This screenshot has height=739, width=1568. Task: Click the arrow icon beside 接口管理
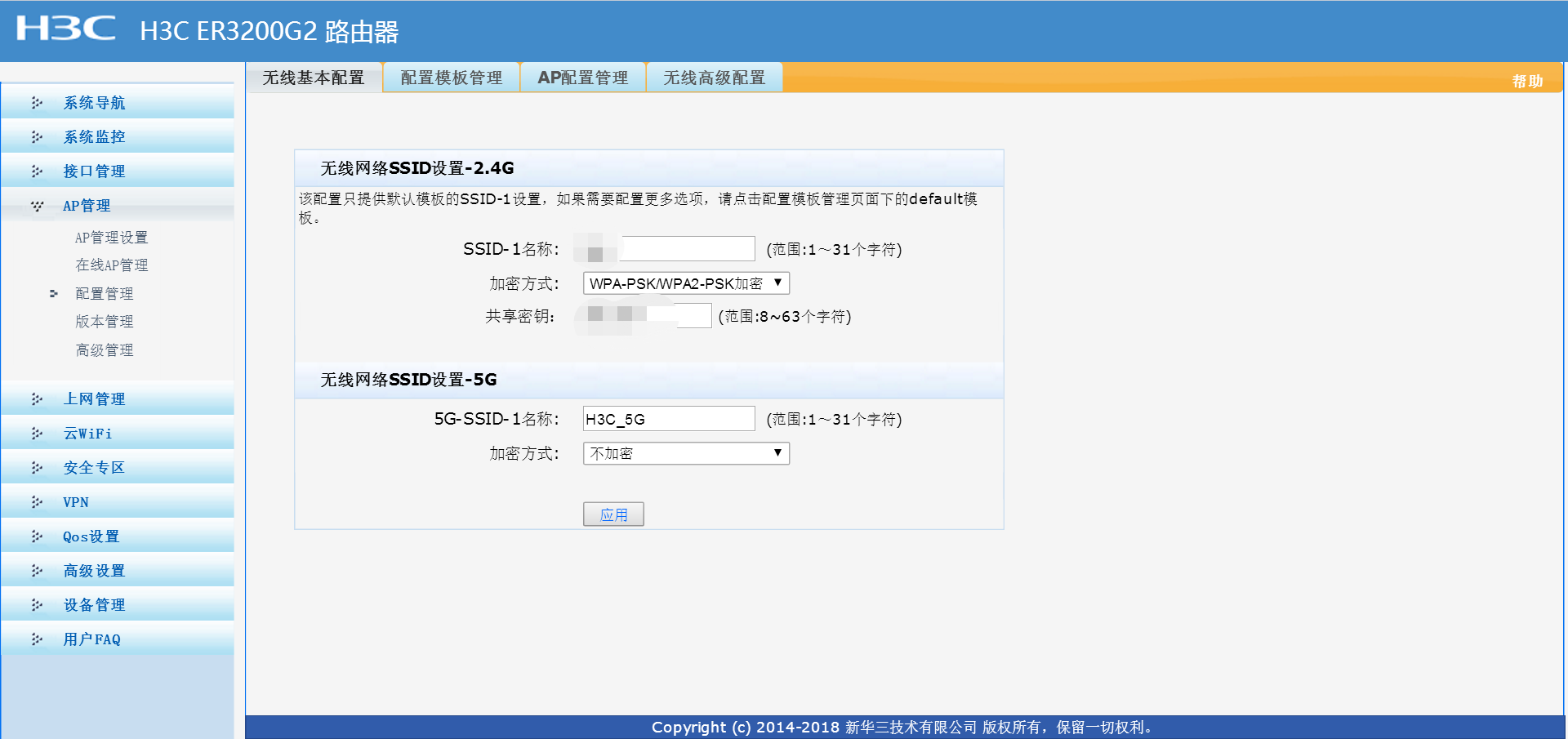(x=37, y=171)
